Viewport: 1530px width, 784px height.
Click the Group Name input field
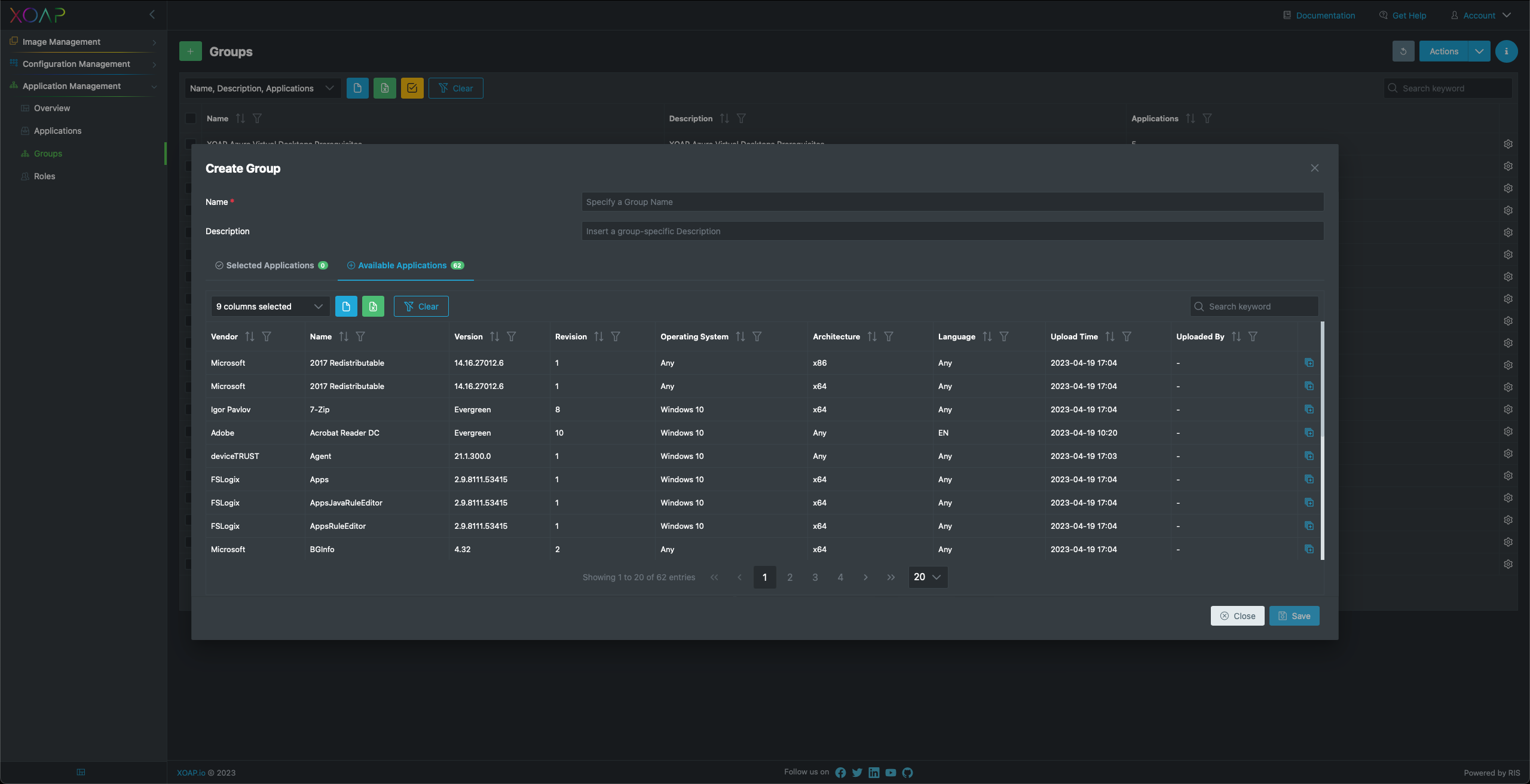point(953,202)
